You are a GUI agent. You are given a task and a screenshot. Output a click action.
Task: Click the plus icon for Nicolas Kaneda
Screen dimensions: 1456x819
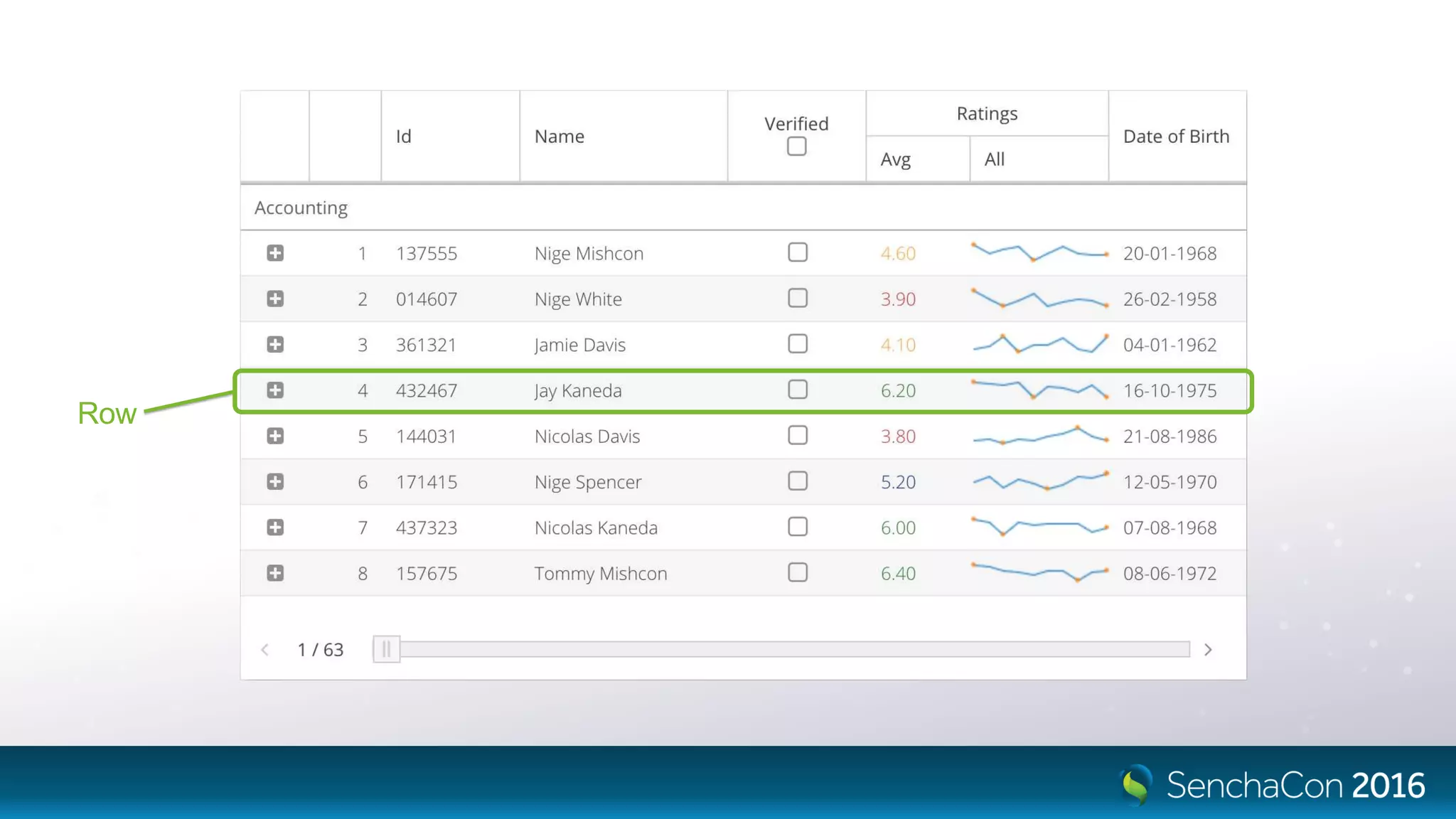[275, 528]
